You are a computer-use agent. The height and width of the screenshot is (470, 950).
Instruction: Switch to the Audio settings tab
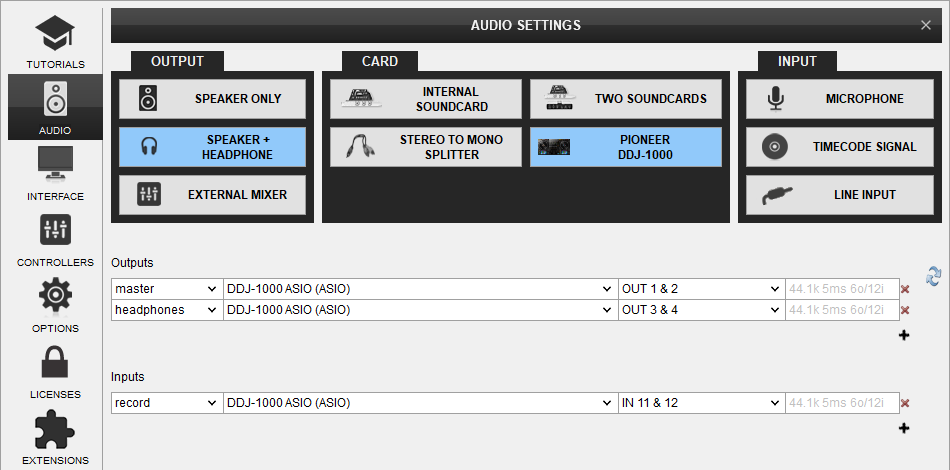point(52,107)
